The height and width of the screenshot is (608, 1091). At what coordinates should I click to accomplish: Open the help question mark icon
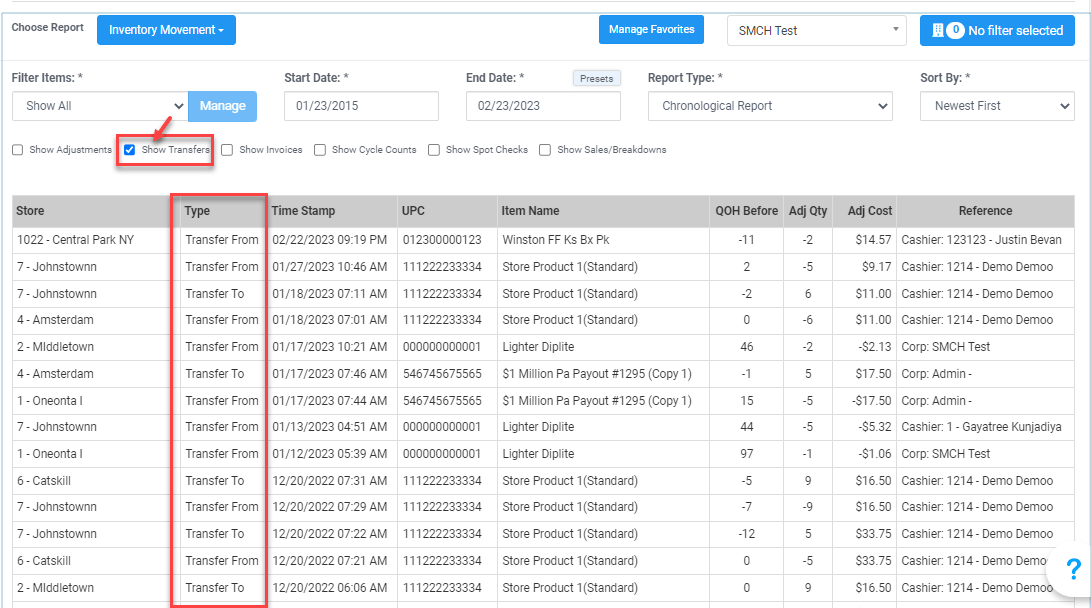coord(1074,569)
